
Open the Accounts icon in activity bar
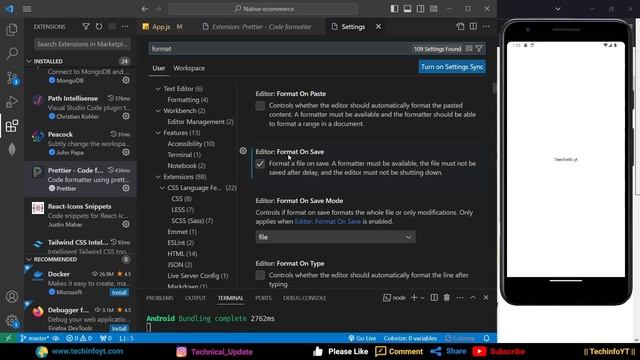point(12,297)
